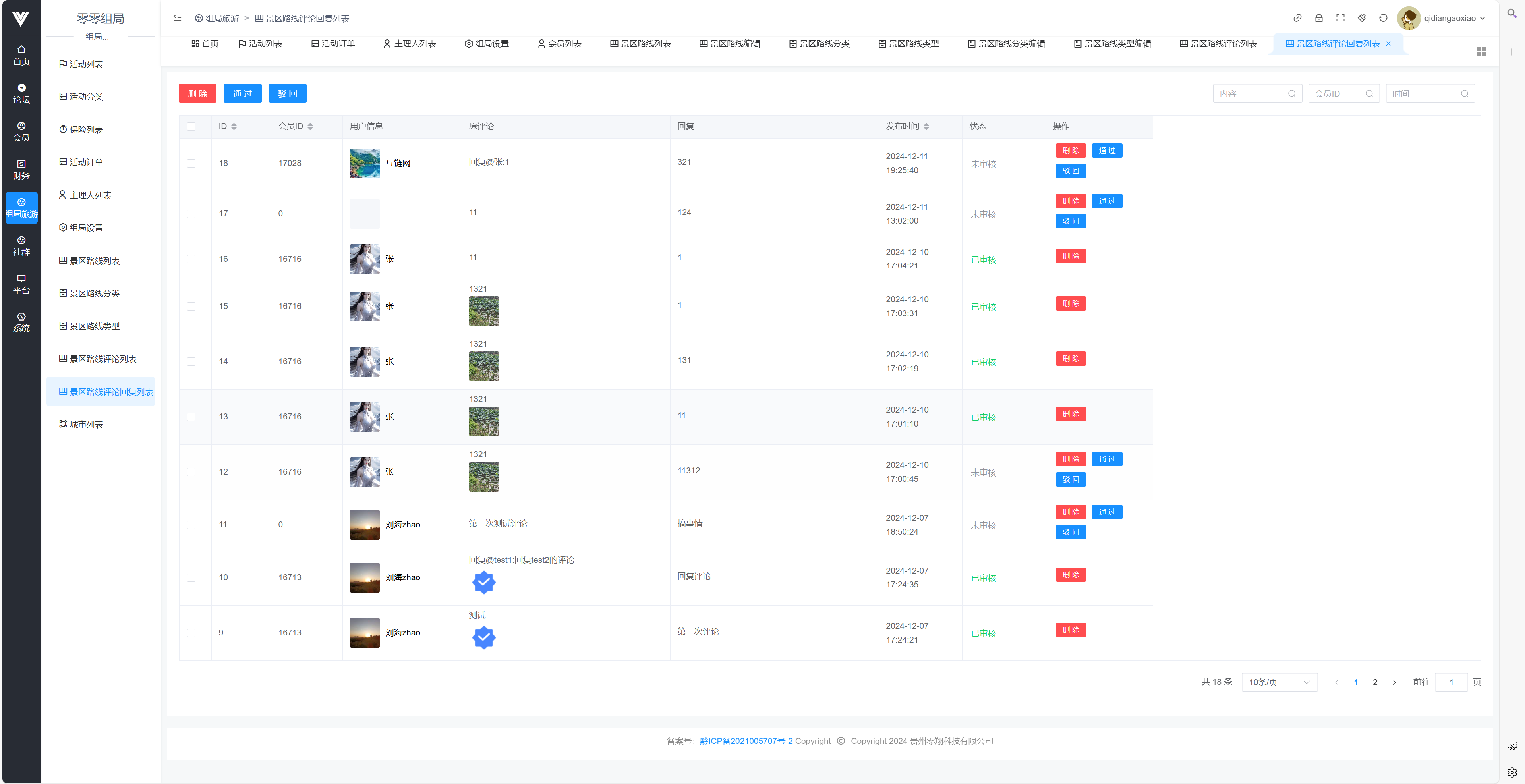Collapse the sidebar menu with fold icon
1525x784 pixels.
[177, 18]
